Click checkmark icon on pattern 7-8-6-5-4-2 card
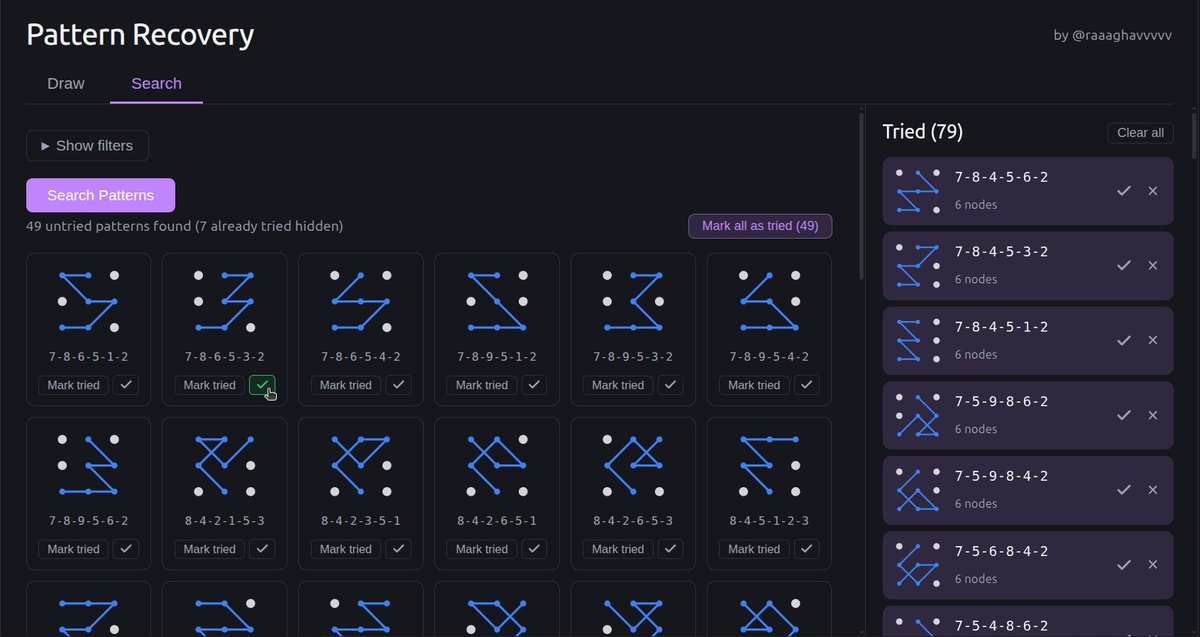 pyautogui.click(x=398, y=385)
